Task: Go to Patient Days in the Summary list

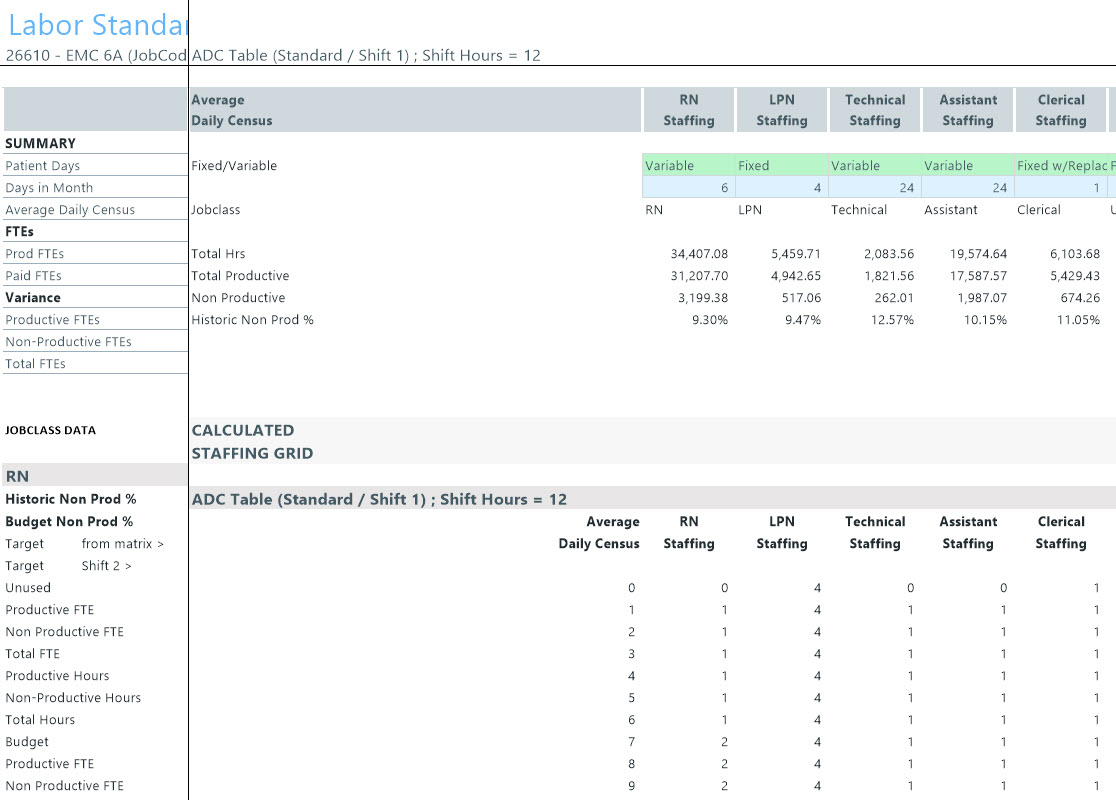Action: 43,166
